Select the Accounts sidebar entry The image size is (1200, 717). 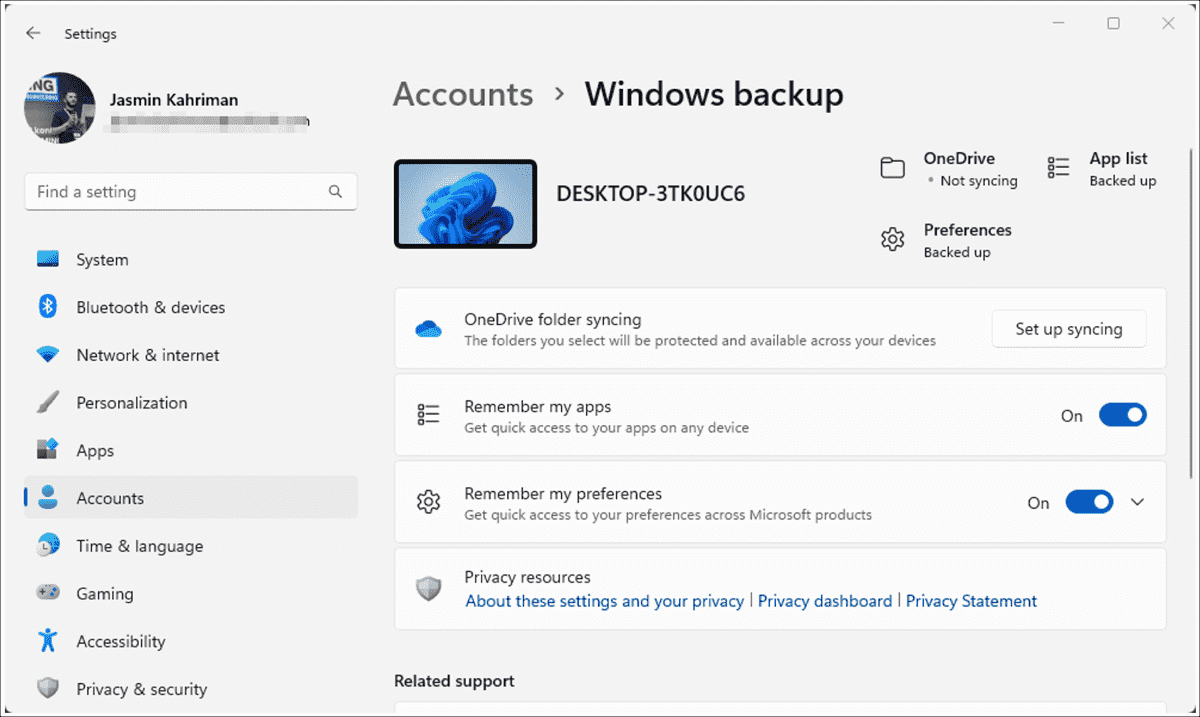click(x=191, y=498)
